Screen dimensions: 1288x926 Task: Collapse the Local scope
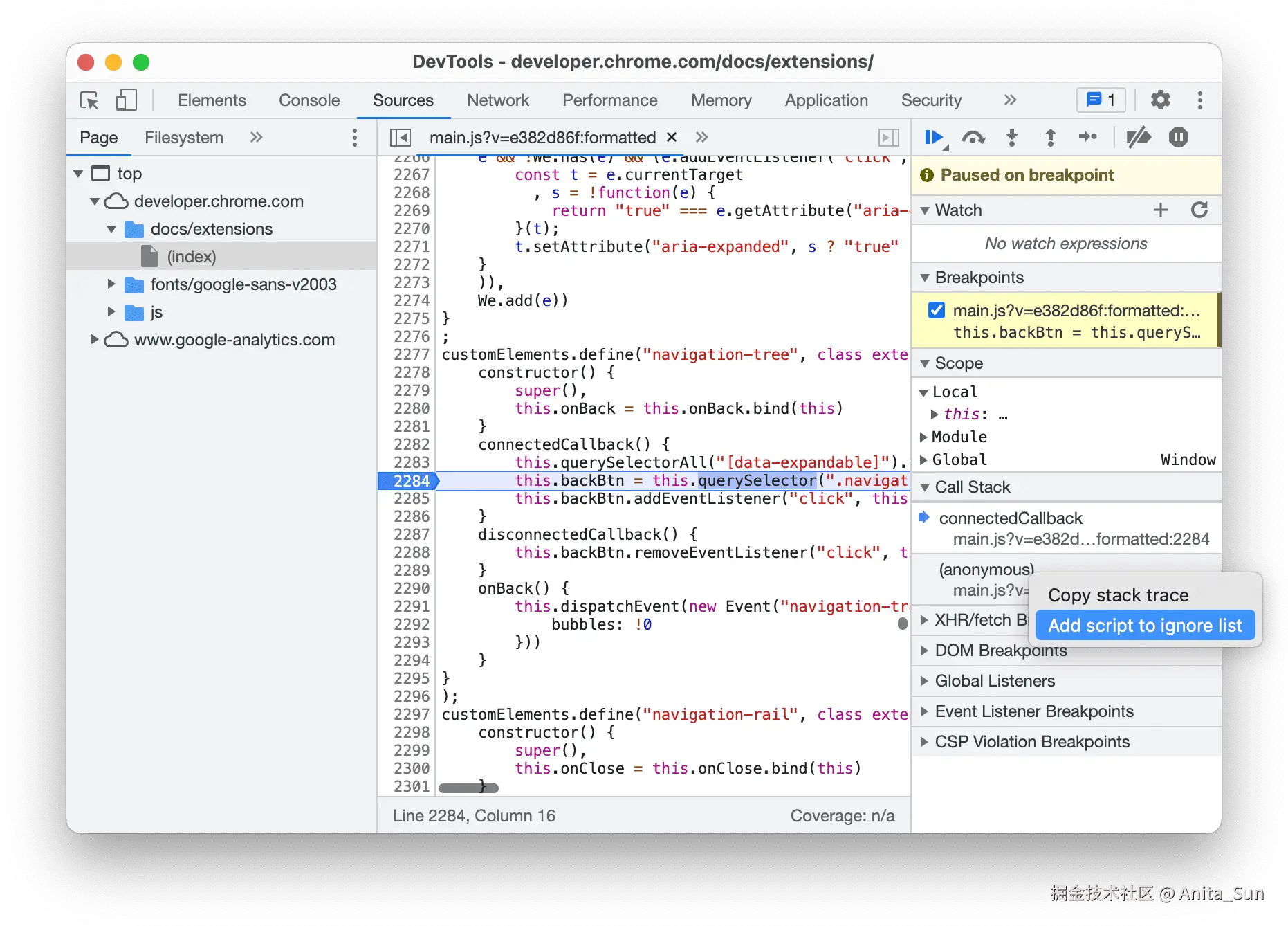pos(923,392)
